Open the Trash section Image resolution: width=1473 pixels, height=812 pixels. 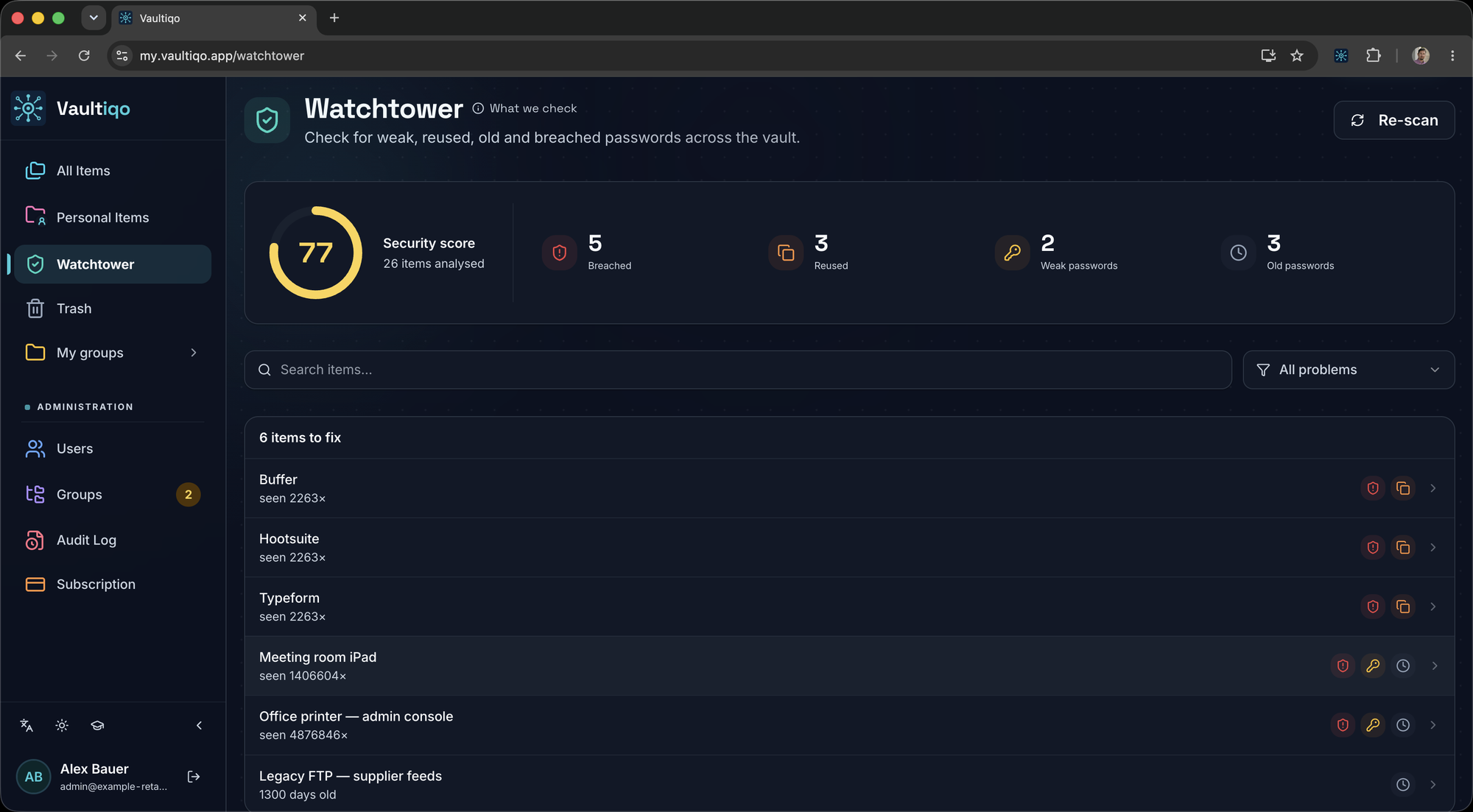click(113, 308)
